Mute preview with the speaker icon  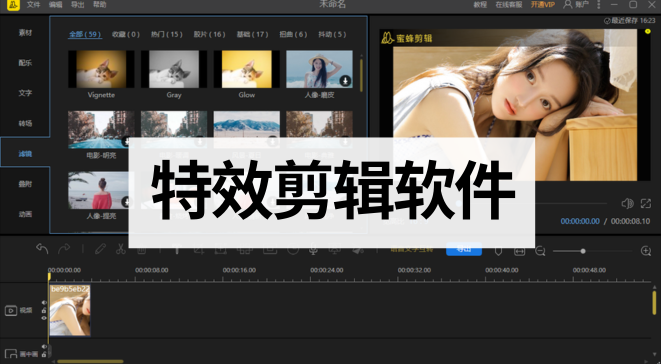[627, 204]
